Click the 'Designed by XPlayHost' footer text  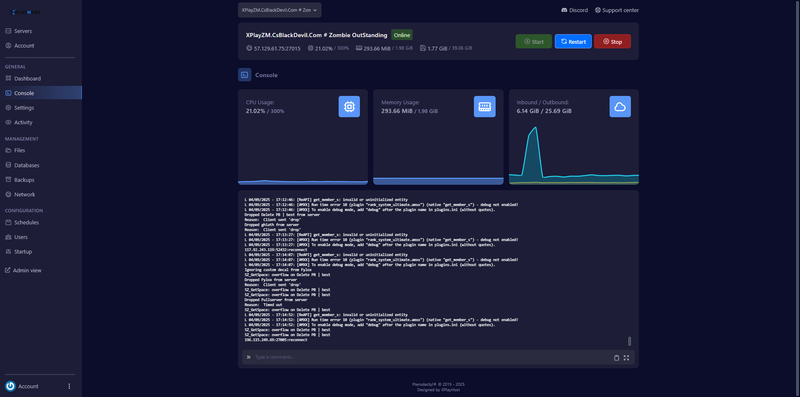(x=438, y=390)
